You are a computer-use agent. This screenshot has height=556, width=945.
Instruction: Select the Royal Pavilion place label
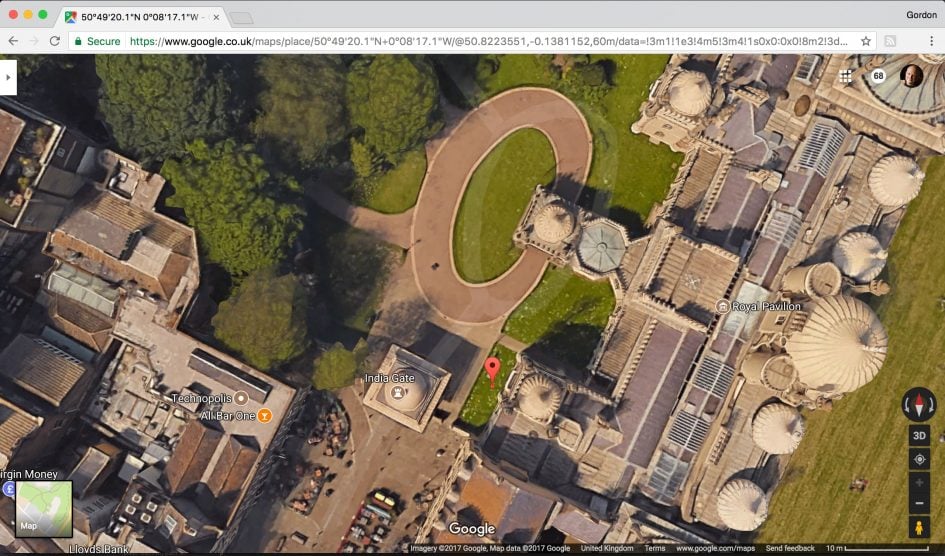765,306
